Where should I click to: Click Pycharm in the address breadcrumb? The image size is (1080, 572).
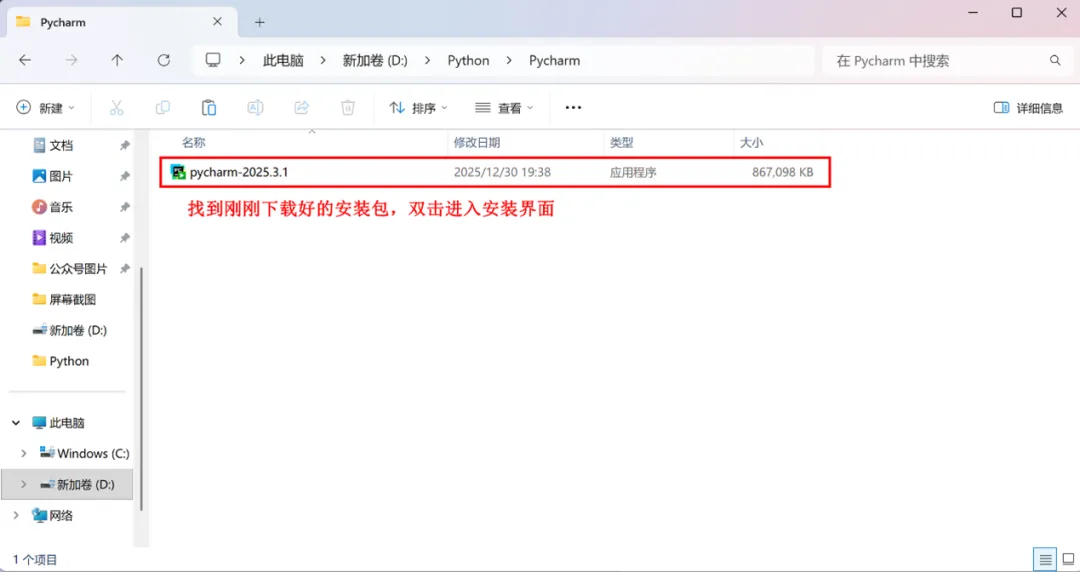(x=554, y=61)
